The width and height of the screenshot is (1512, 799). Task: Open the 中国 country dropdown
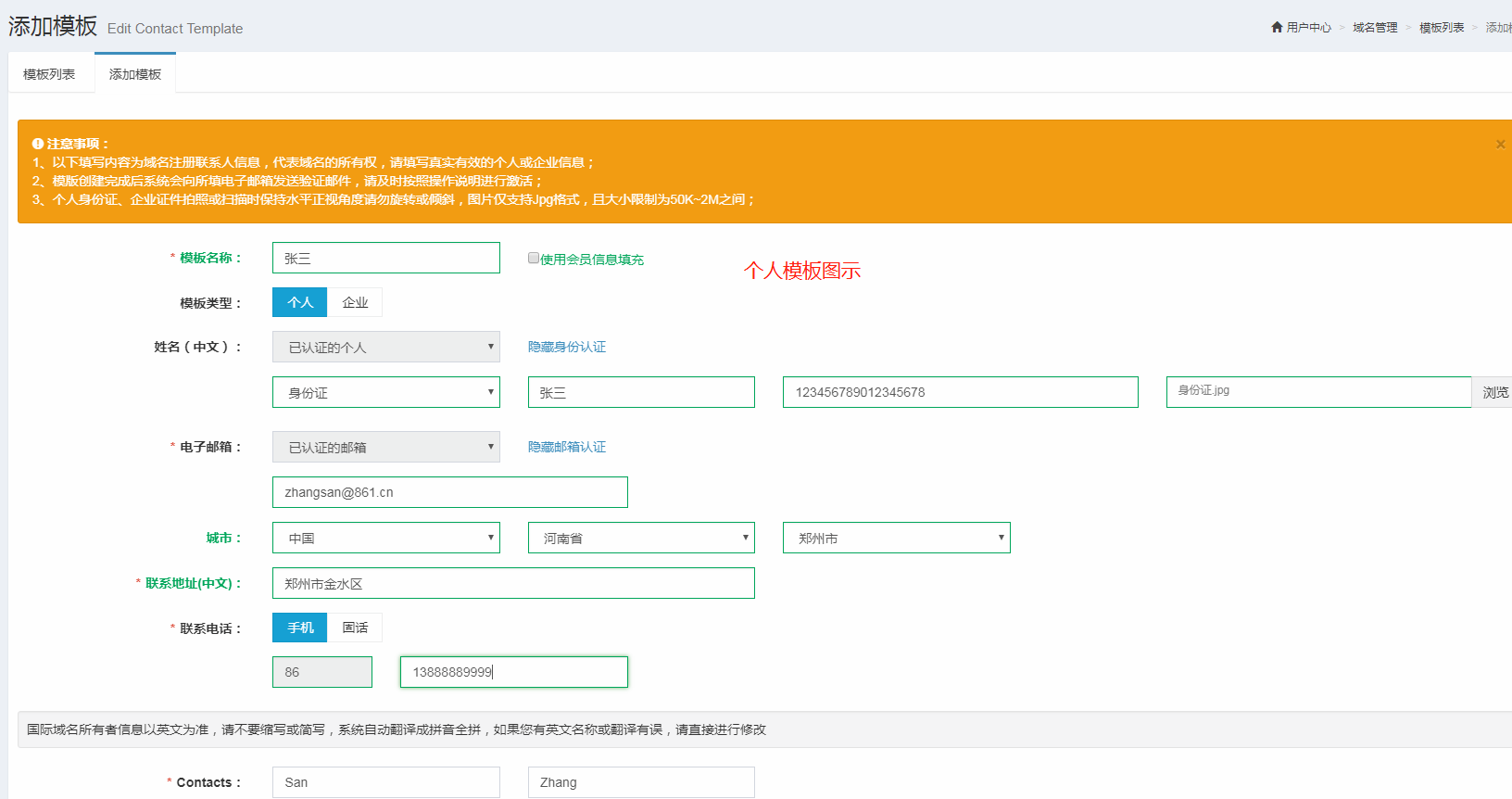click(386, 538)
